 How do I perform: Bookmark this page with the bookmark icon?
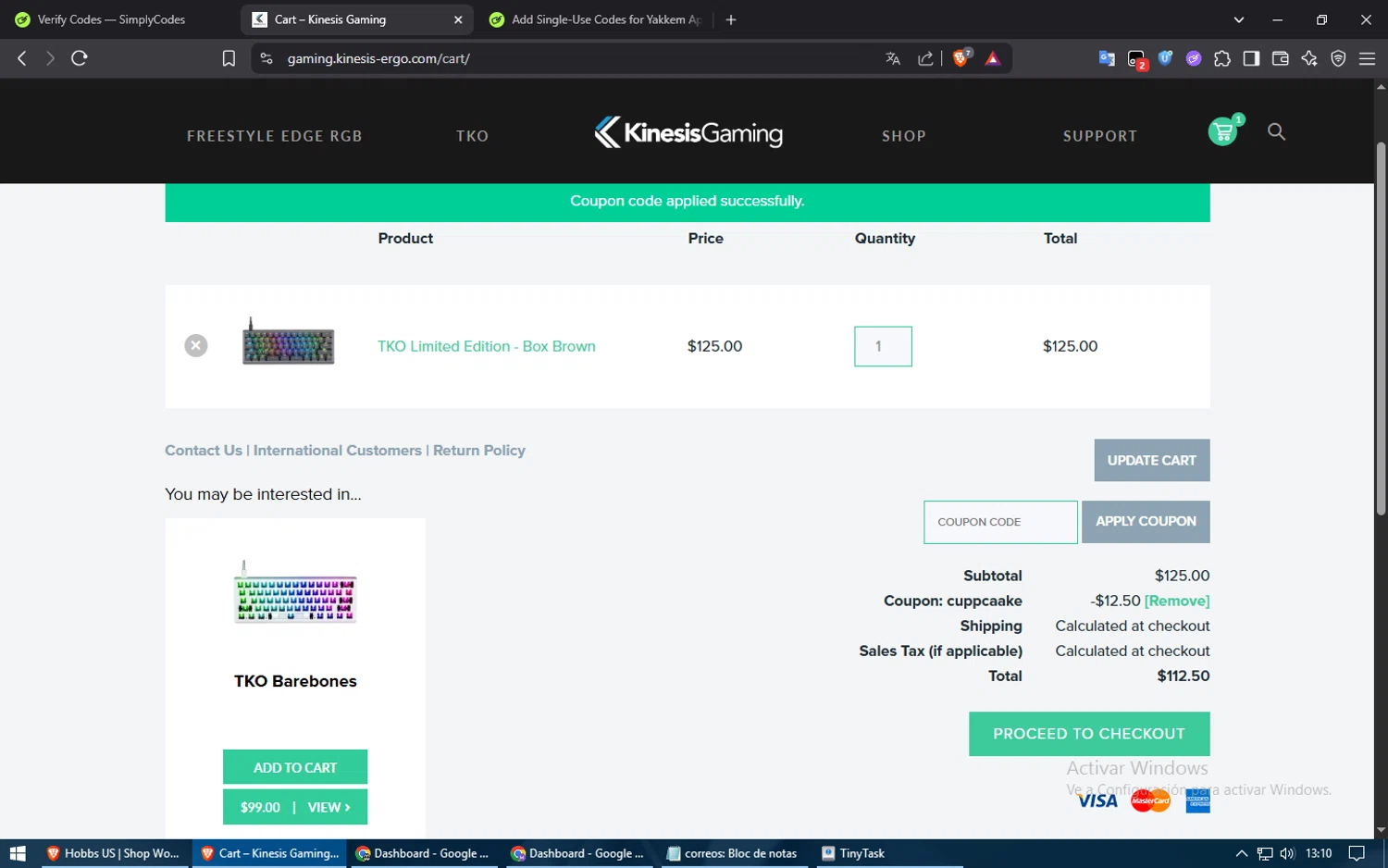click(x=229, y=58)
